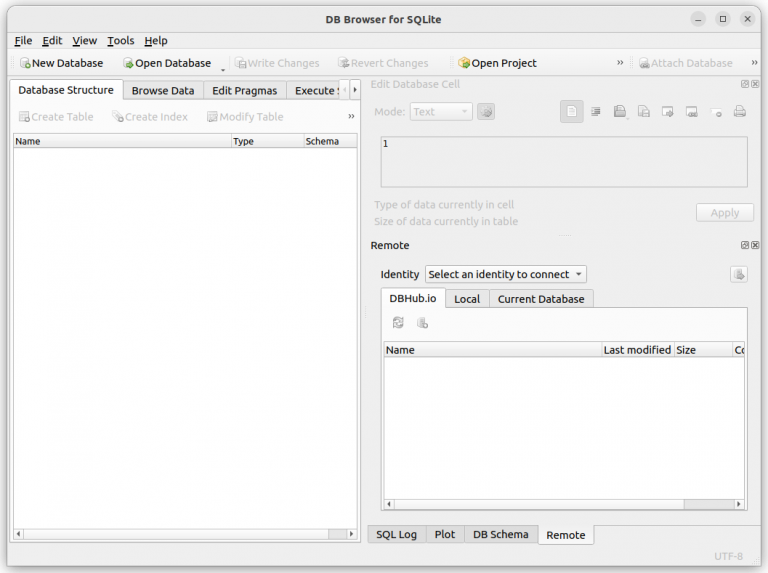Open the Help menu
This screenshot has width=768, height=573.
click(156, 41)
